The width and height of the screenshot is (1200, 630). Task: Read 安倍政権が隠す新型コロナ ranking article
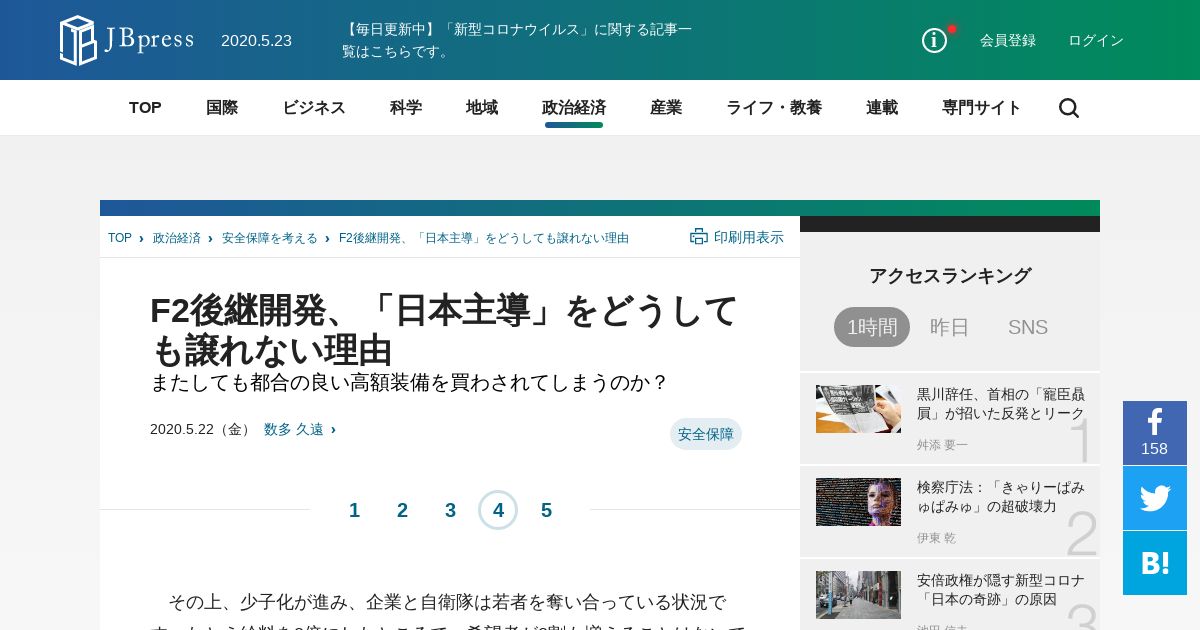(x=1001, y=589)
